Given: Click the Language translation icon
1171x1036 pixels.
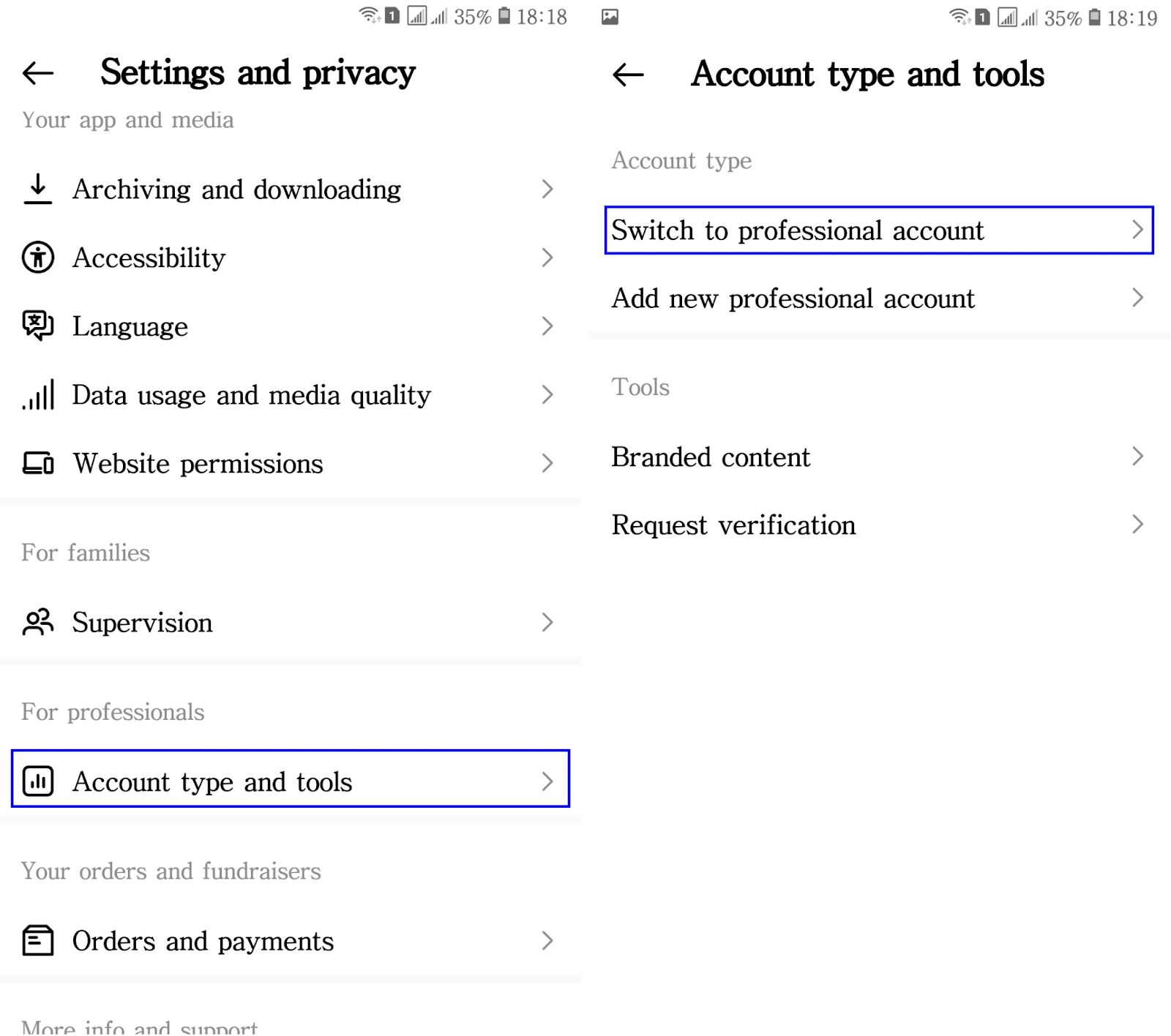Looking at the screenshot, I should 38,326.
